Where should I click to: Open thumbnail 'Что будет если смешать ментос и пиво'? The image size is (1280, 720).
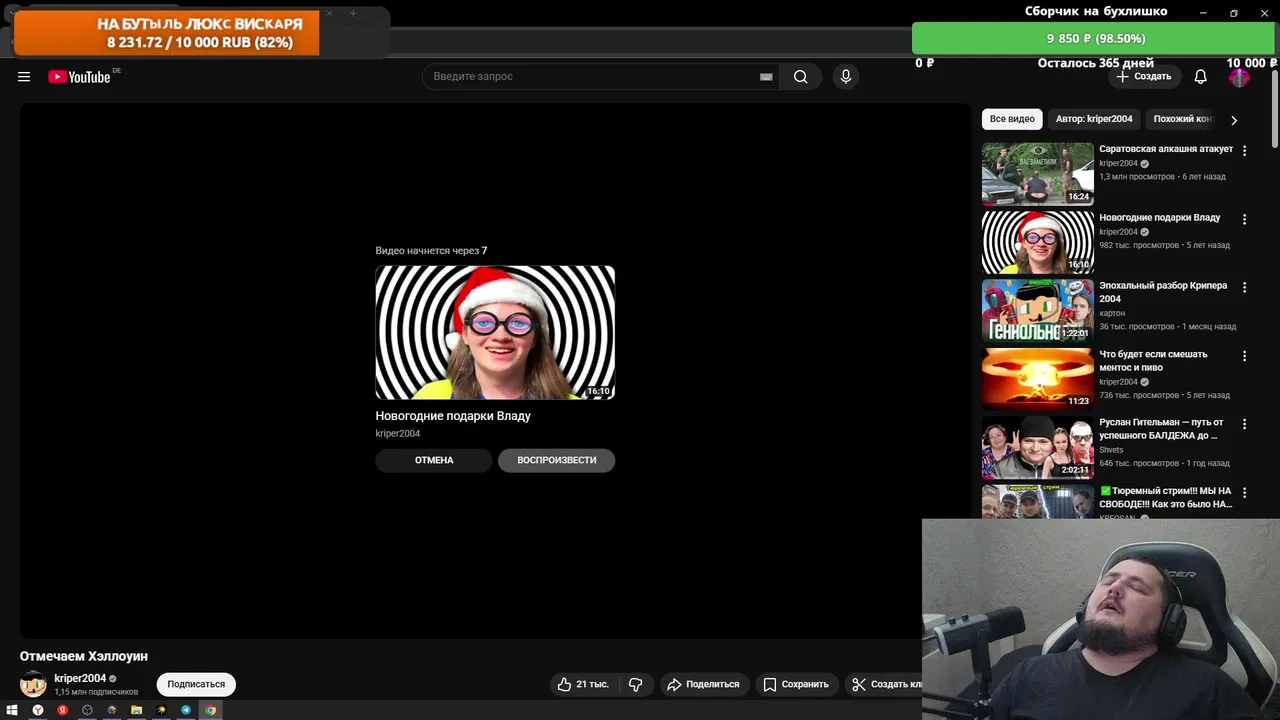(1038, 379)
